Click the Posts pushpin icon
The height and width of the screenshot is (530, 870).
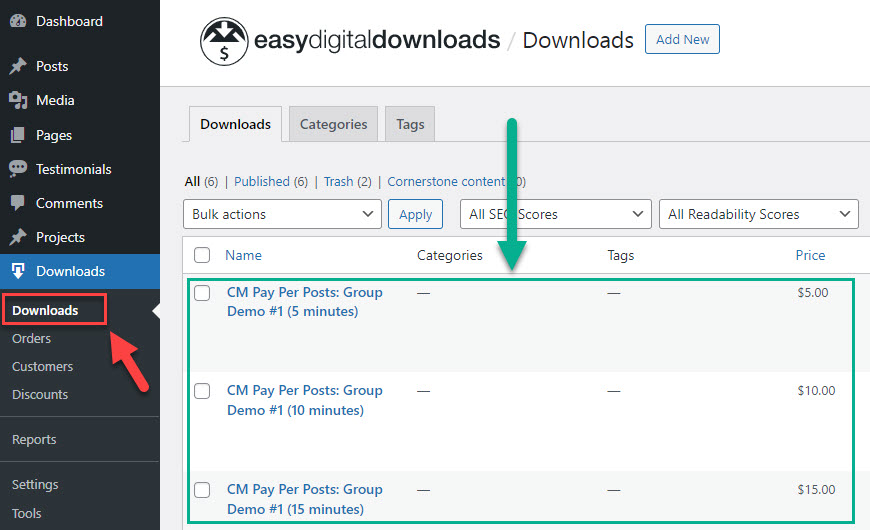point(18,66)
